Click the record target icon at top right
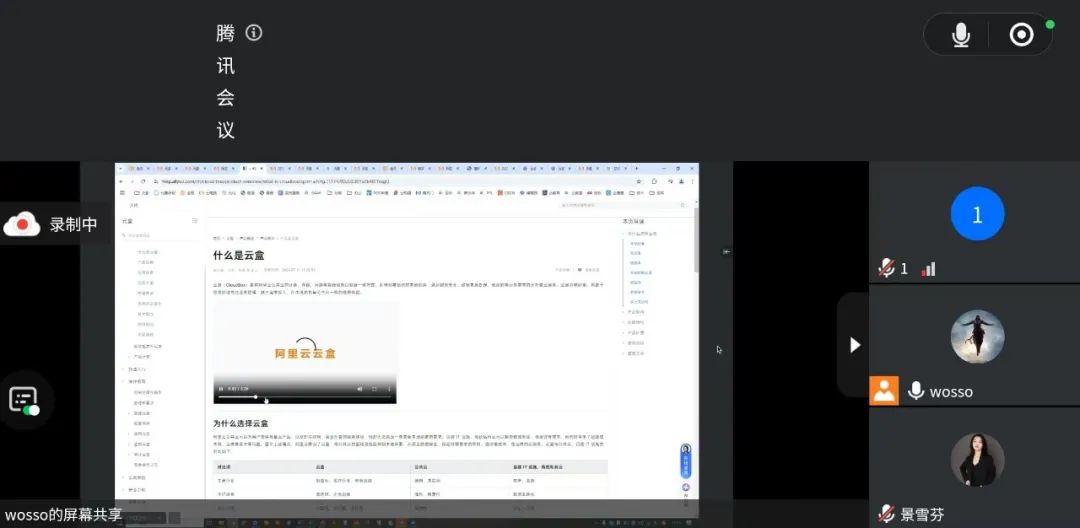 (1021, 35)
